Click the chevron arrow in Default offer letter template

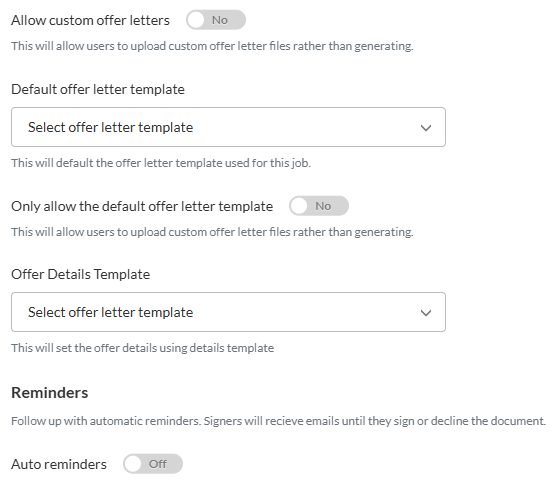point(426,128)
